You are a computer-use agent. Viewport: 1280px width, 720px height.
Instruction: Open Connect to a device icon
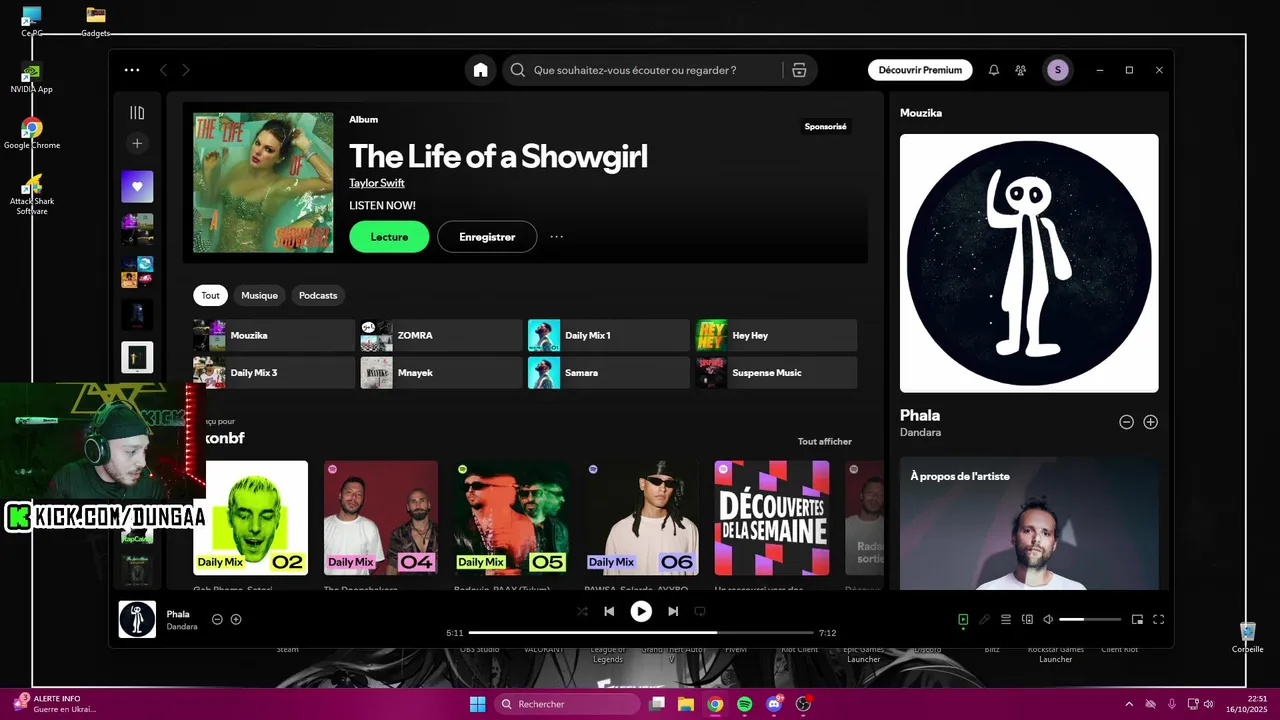1027,619
